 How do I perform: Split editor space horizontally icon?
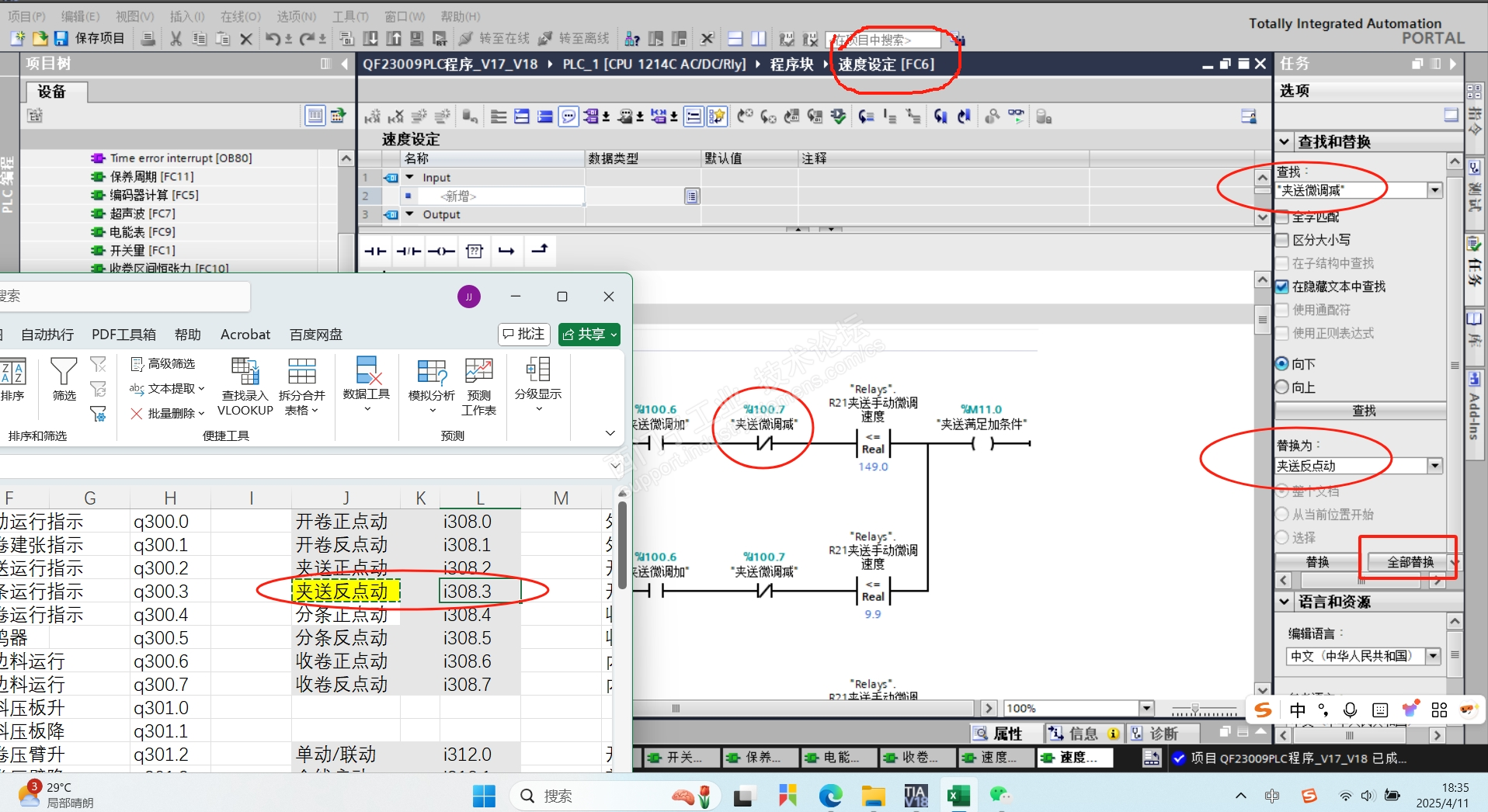tap(735, 38)
